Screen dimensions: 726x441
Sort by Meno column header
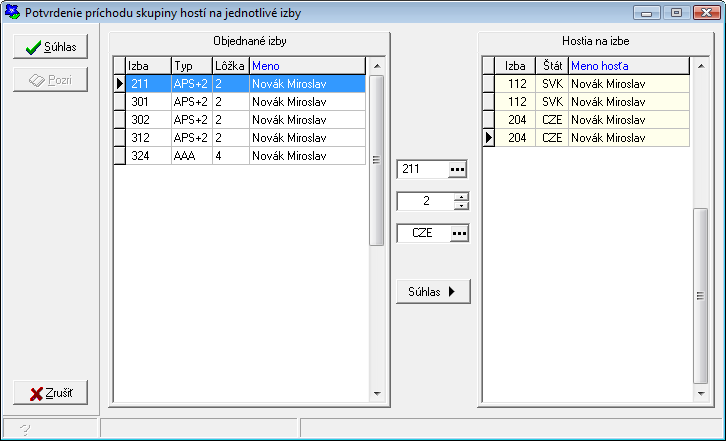pyautogui.click(x=307, y=65)
